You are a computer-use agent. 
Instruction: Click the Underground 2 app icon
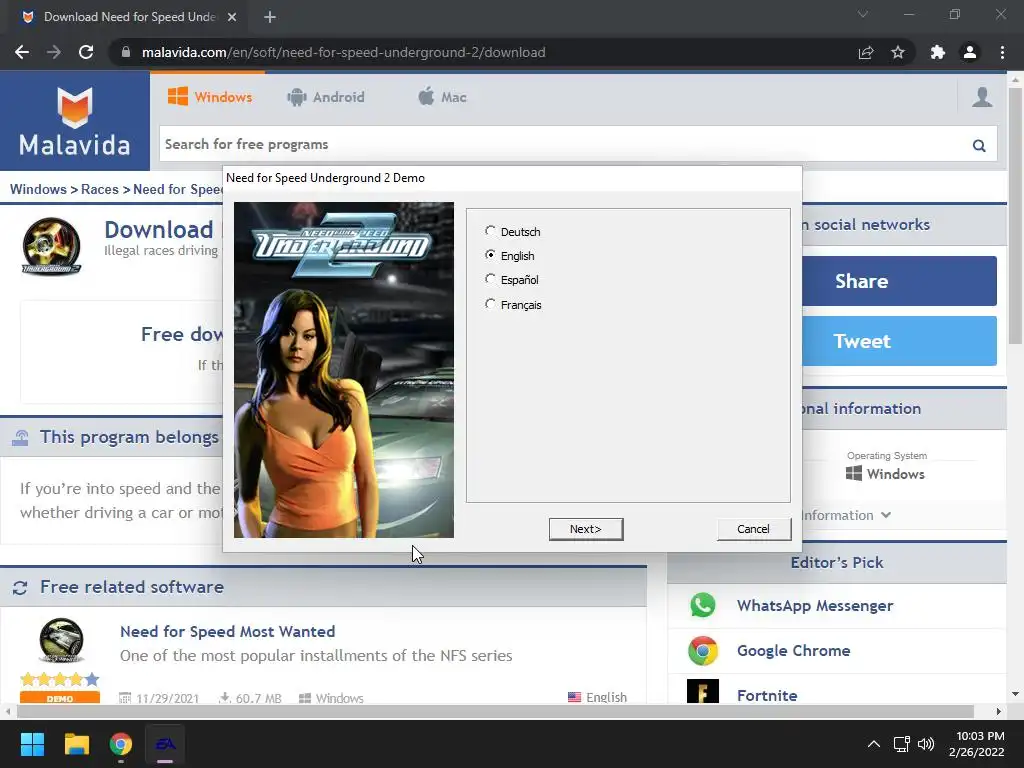51,246
